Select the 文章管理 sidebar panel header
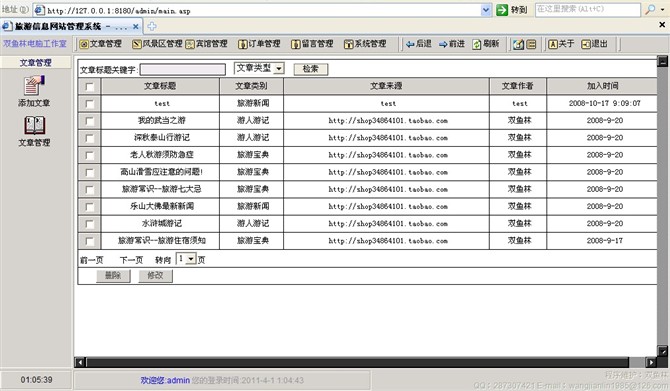This screenshot has height=391, width=670. 35,62
